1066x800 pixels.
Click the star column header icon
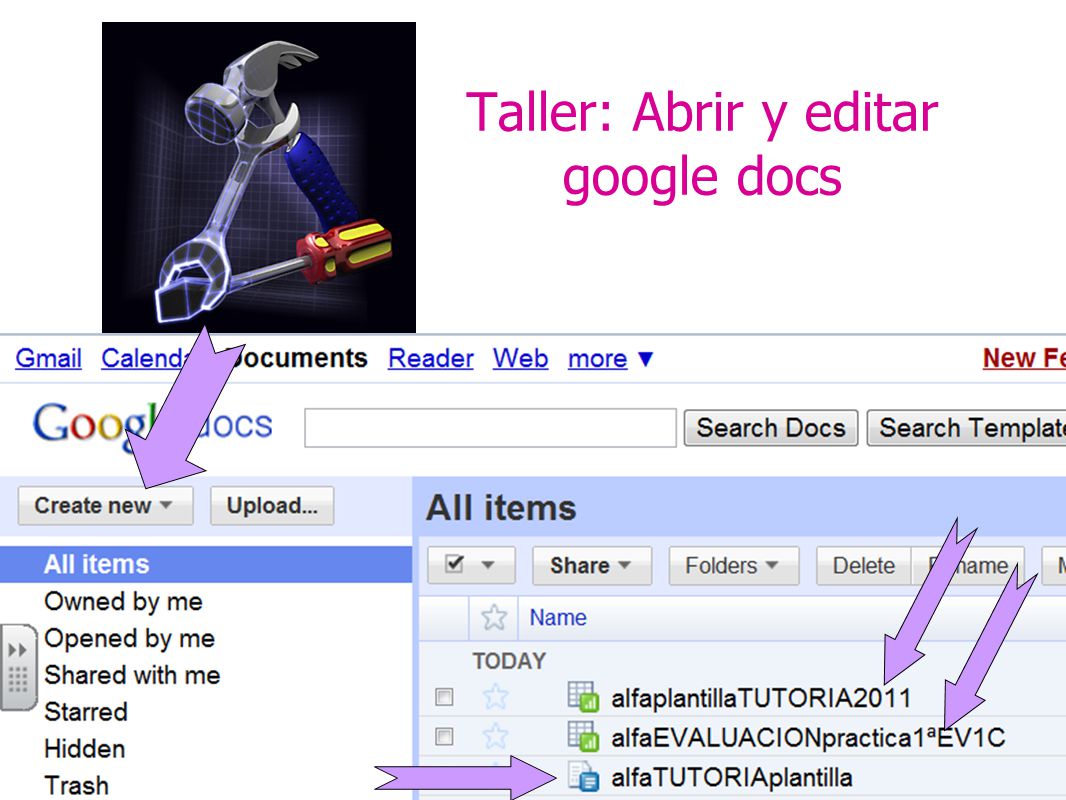pos(494,617)
